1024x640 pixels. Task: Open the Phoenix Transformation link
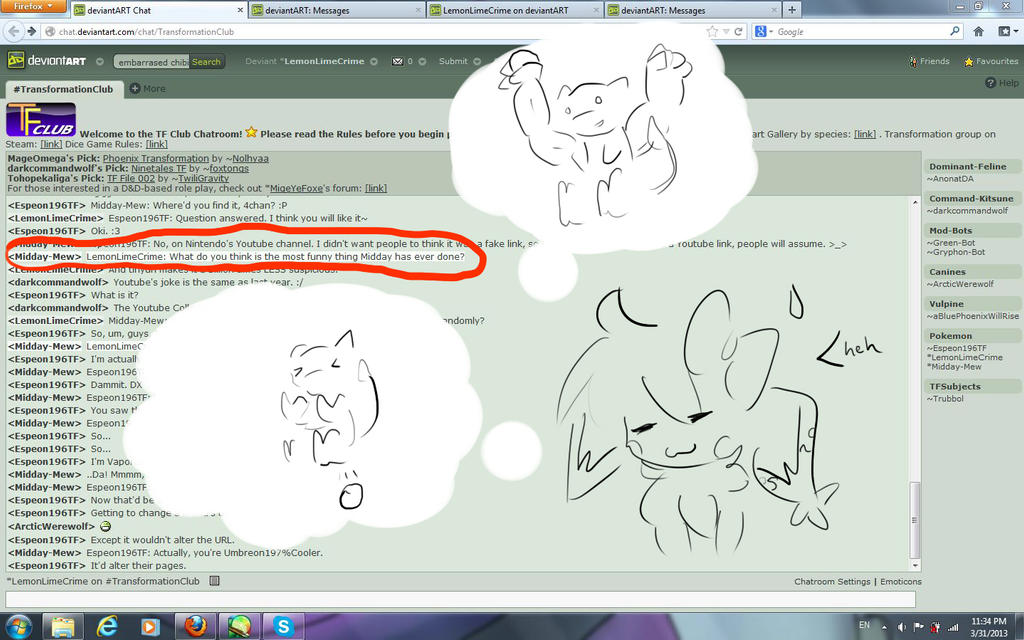click(x=155, y=158)
